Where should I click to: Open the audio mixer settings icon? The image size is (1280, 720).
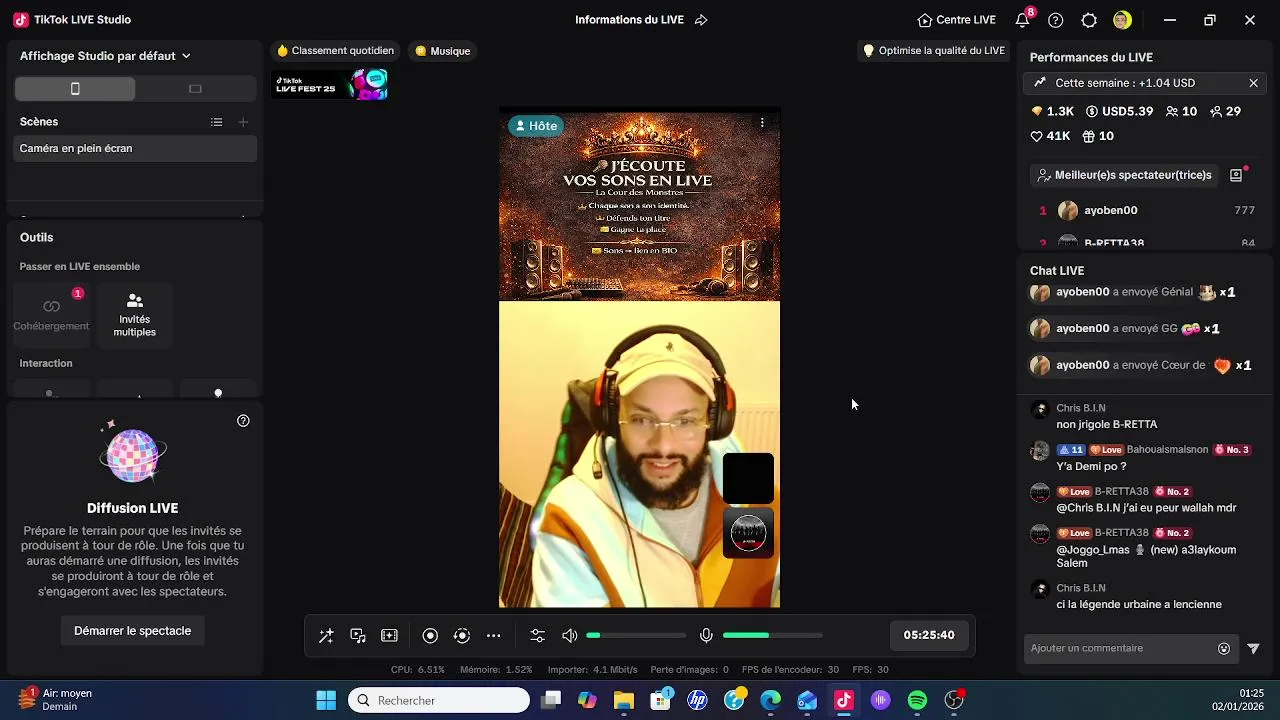point(538,636)
